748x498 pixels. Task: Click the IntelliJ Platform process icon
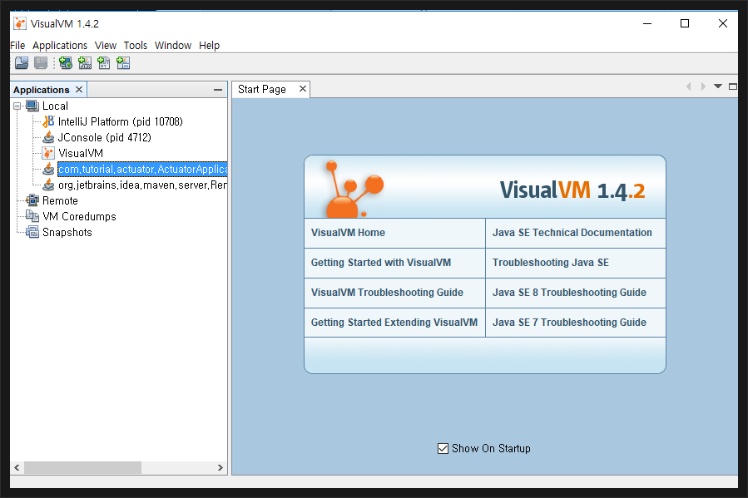(x=48, y=122)
